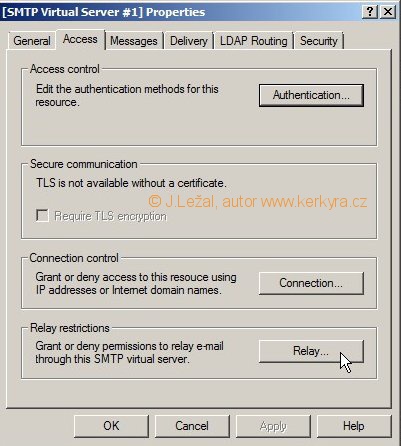Image resolution: width=401 pixels, height=446 pixels.
Task: Click the www.kerkyra.cz watermark text
Action: [314, 202]
